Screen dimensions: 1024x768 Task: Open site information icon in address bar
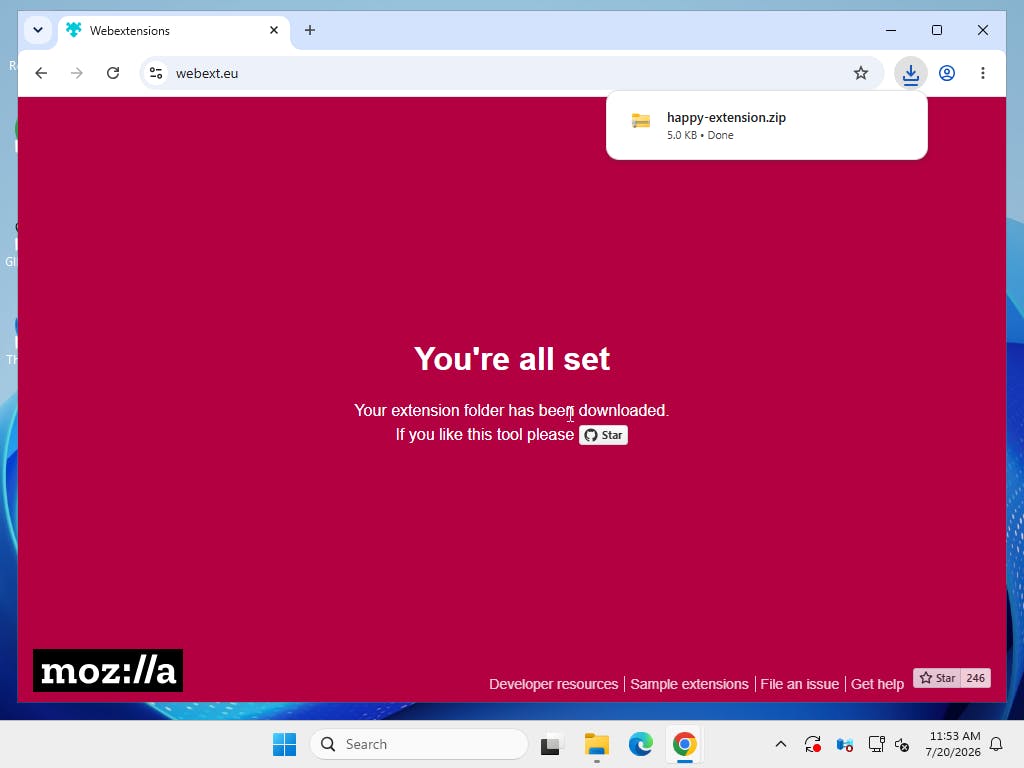155,73
